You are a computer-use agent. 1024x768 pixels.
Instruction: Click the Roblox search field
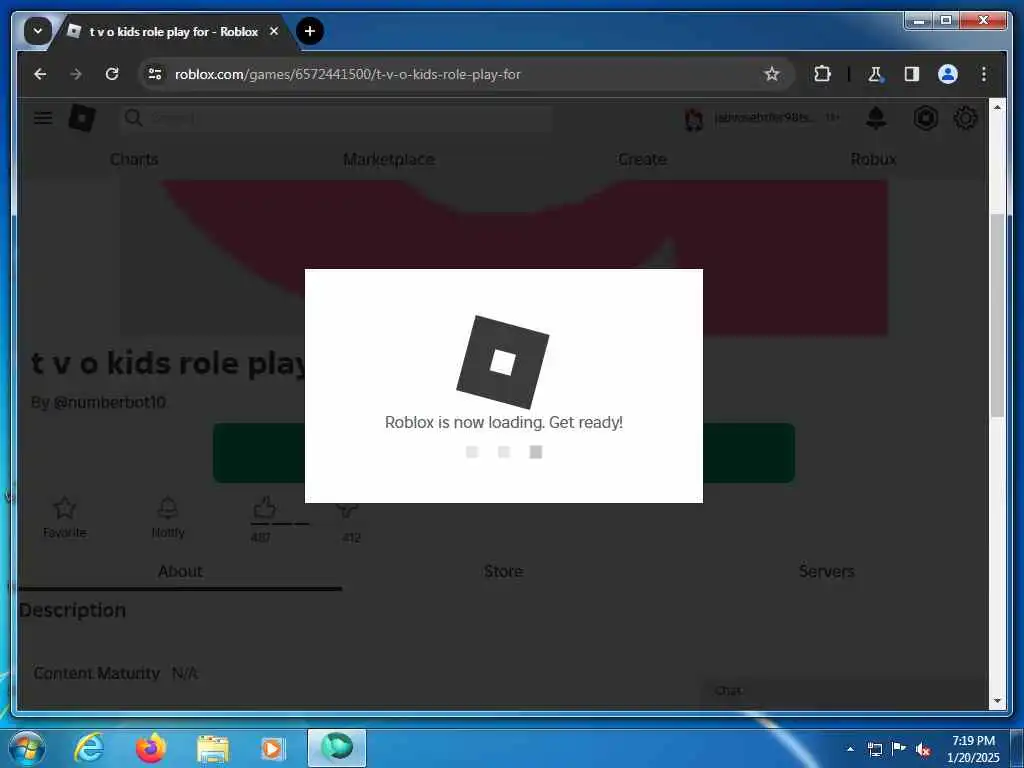point(337,118)
